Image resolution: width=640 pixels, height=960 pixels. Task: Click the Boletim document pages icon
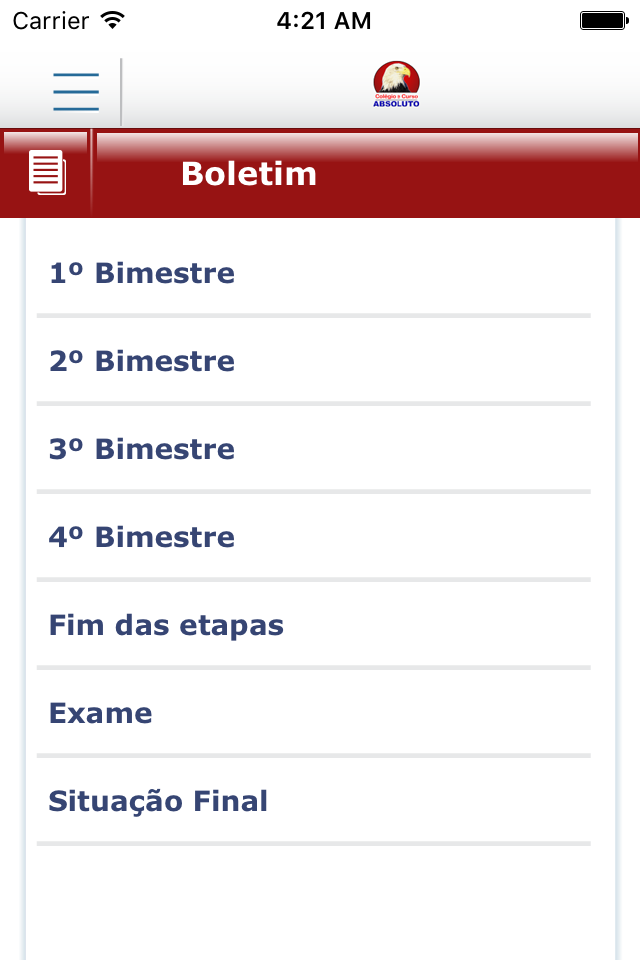47,173
